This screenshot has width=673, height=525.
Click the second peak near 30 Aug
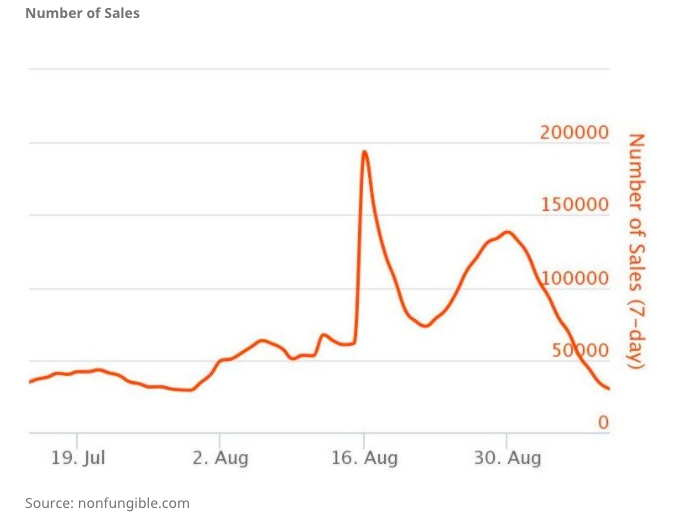coord(507,232)
